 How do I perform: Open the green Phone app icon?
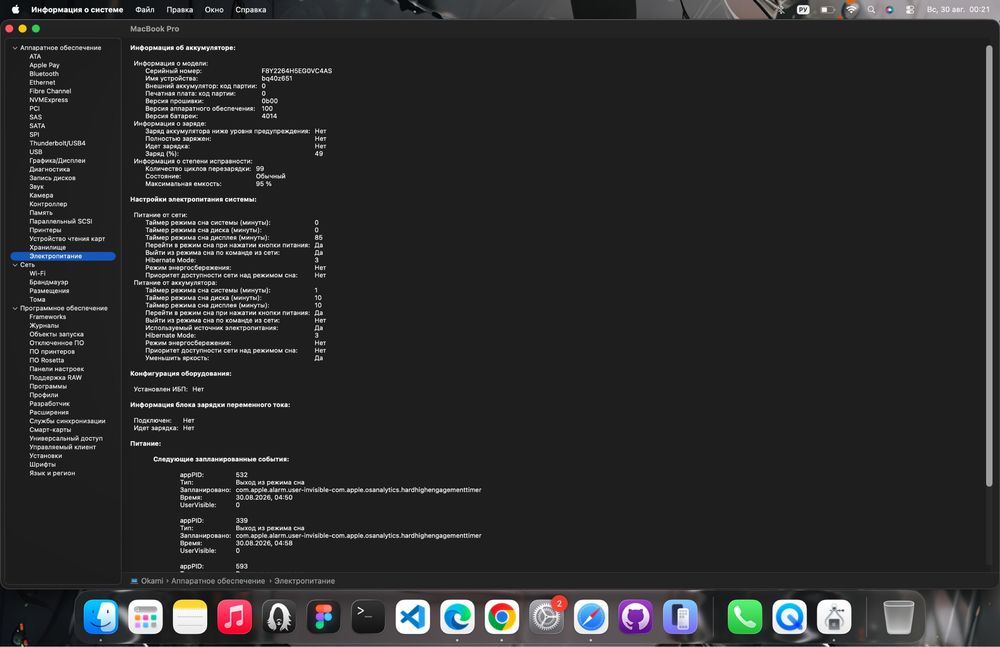click(745, 617)
